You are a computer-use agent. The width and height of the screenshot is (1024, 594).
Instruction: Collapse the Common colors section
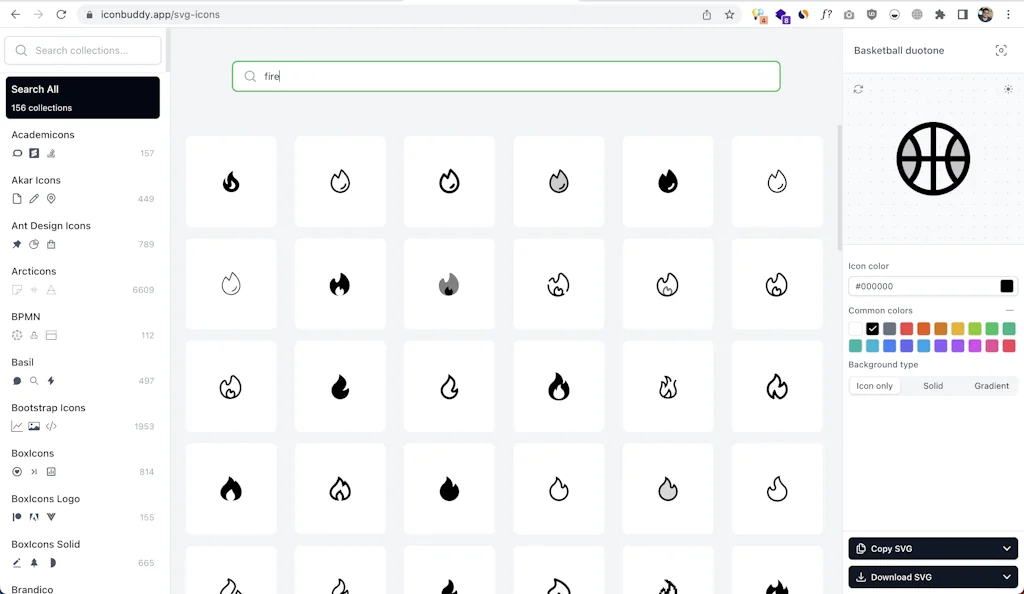(x=1010, y=310)
